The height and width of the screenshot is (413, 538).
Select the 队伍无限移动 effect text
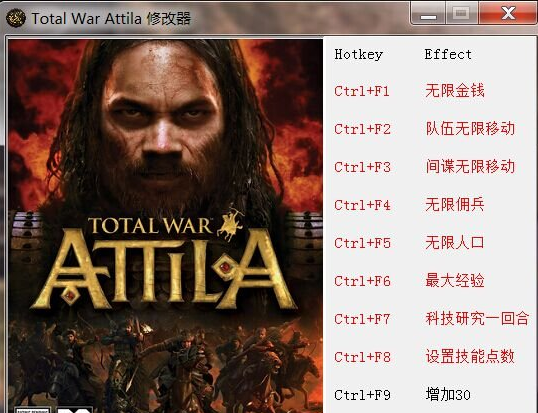click(470, 129)
